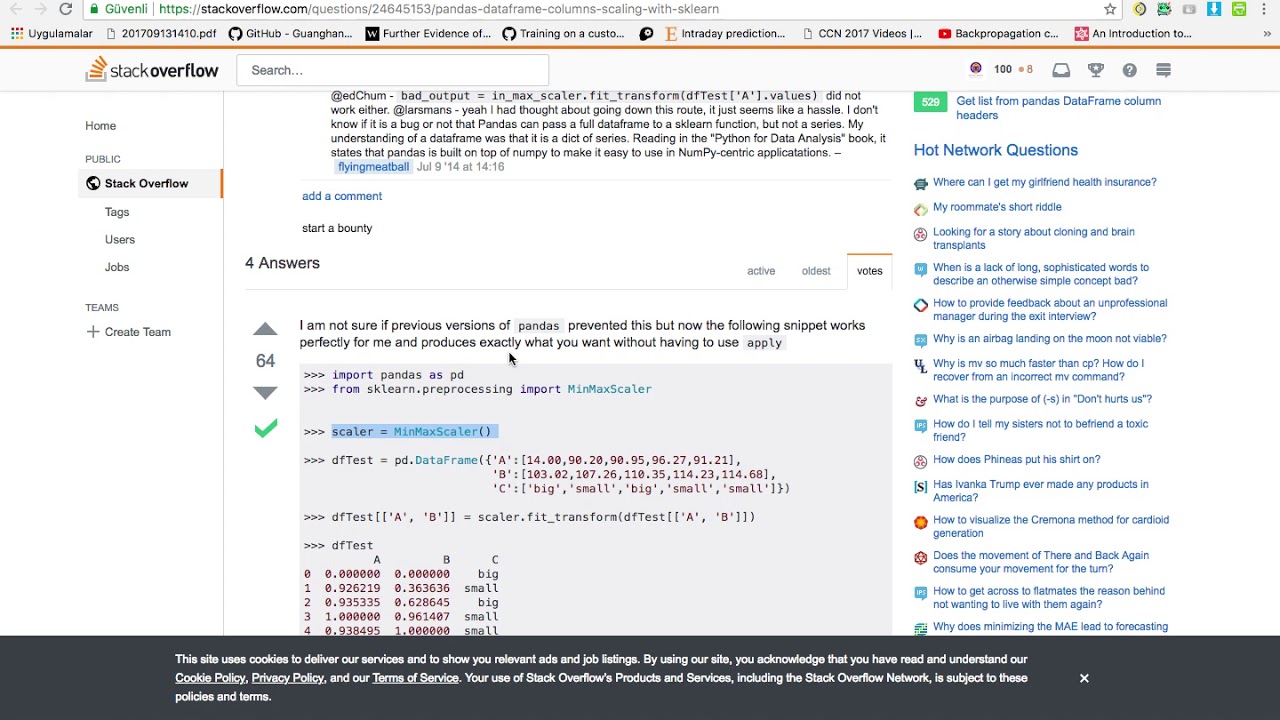This screenshot has width=1280, height=720.
Task: Open the Cookie Policy link
Action: point(210,678)
